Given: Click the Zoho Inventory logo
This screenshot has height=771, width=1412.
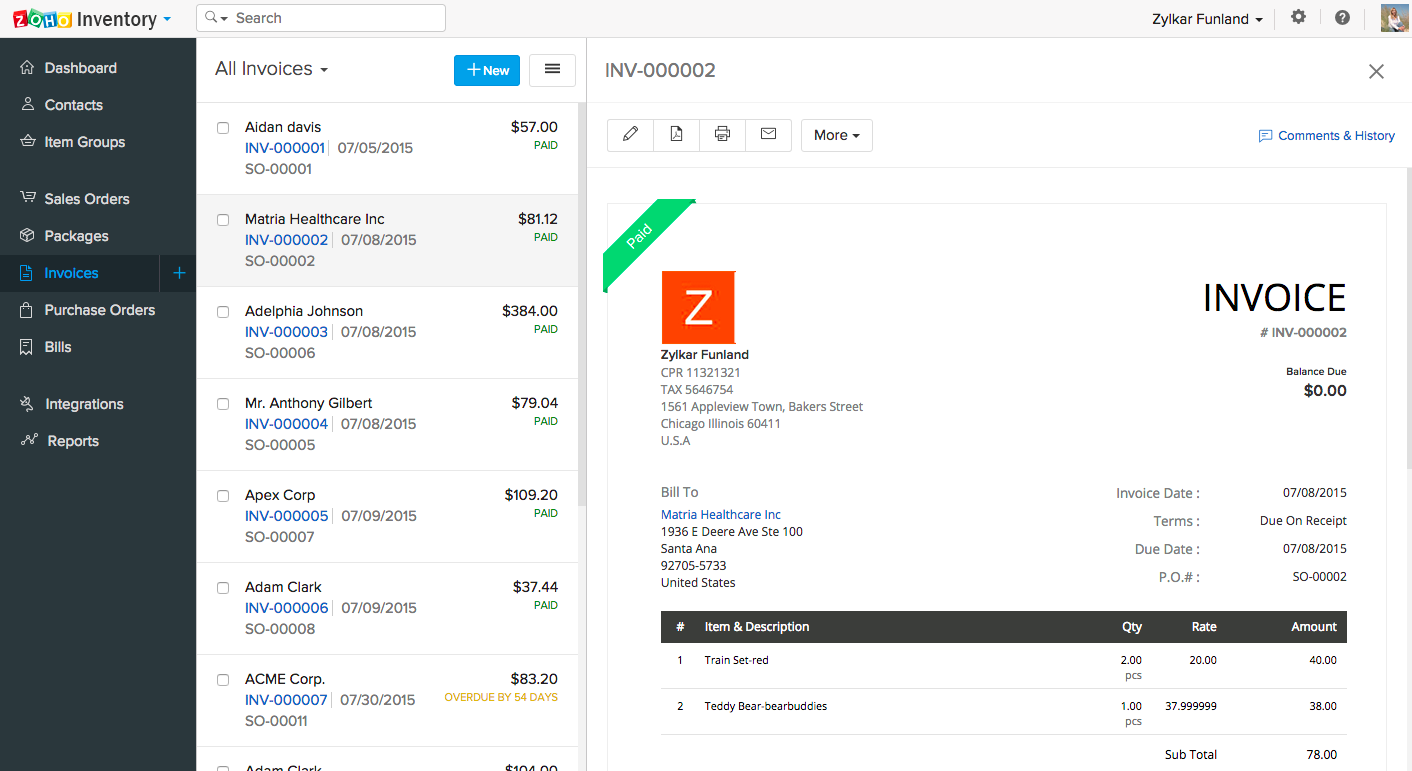Looking at the screenshot, I should point(84,19).
